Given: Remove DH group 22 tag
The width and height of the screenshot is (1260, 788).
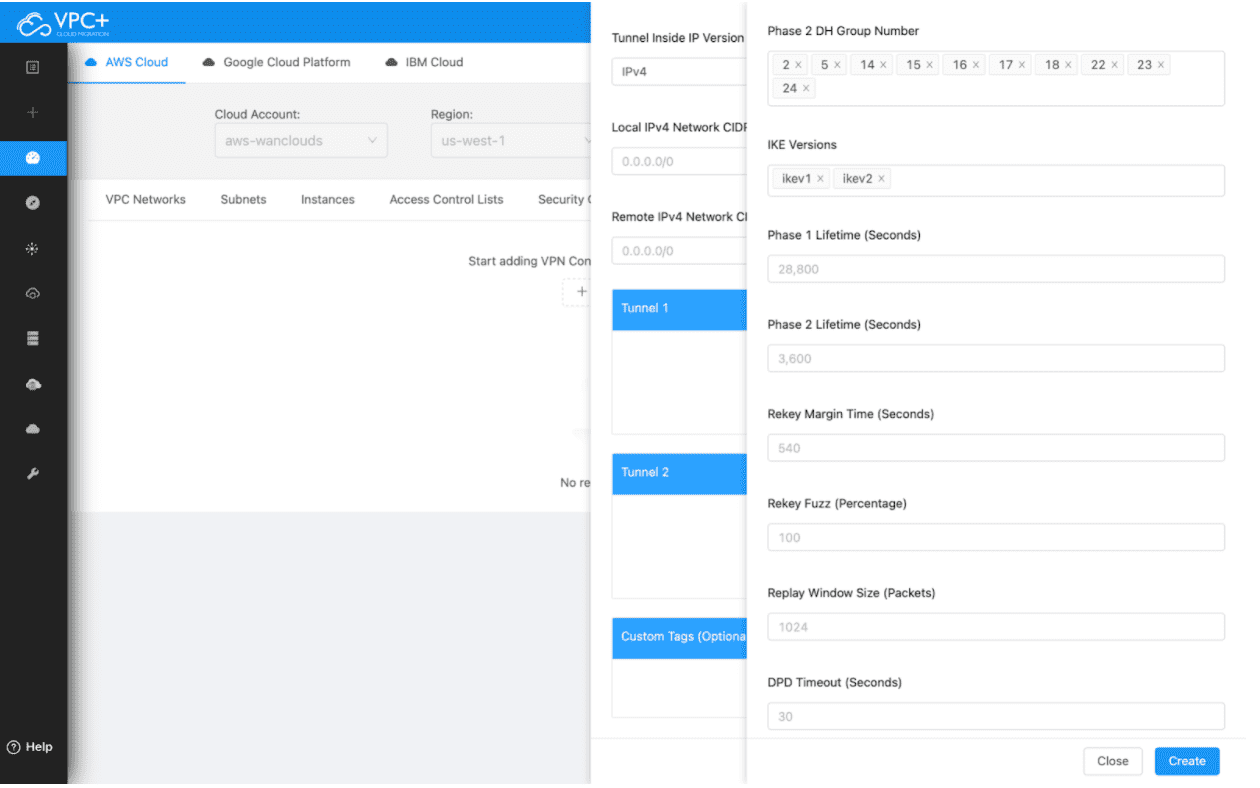Looking at the screenshot, I should (x=1115, y=65).
